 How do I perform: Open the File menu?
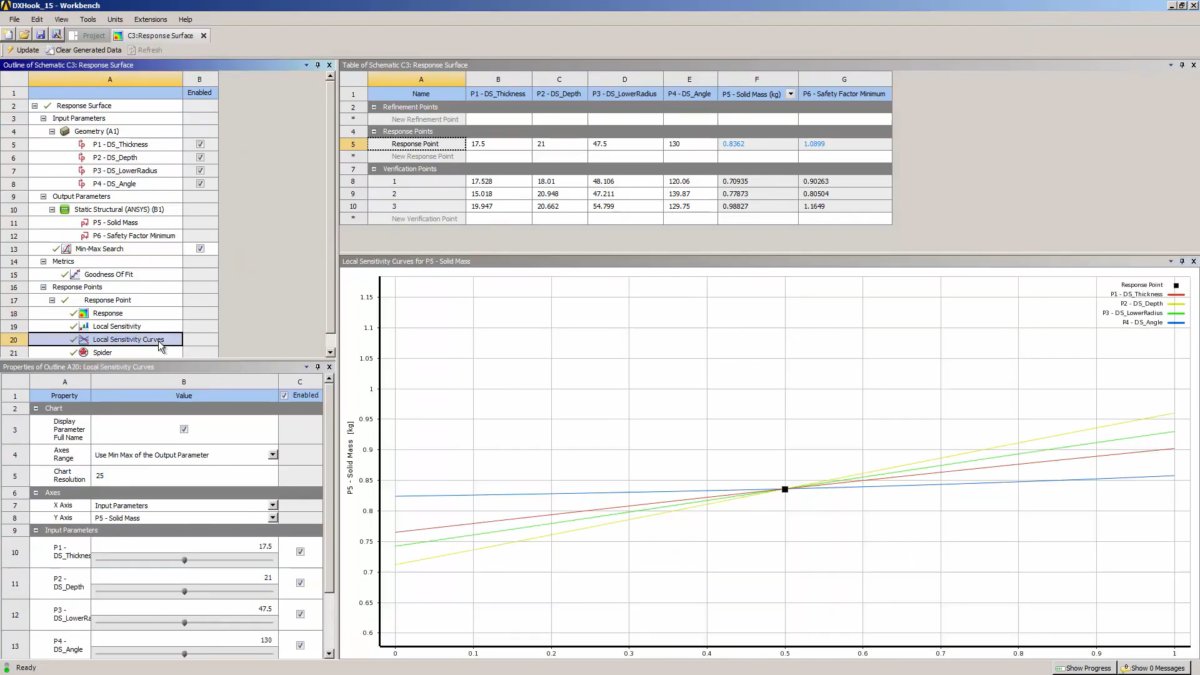[x=14, y=19]
